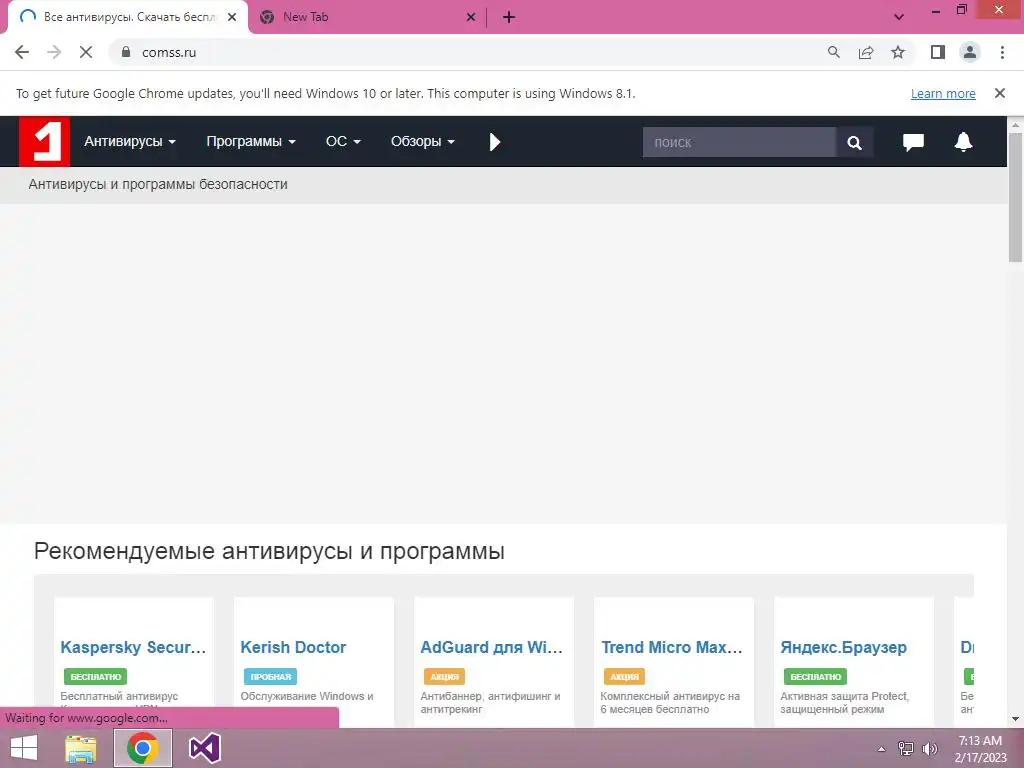Expand the ОС dropdown menu

(343, 142)
